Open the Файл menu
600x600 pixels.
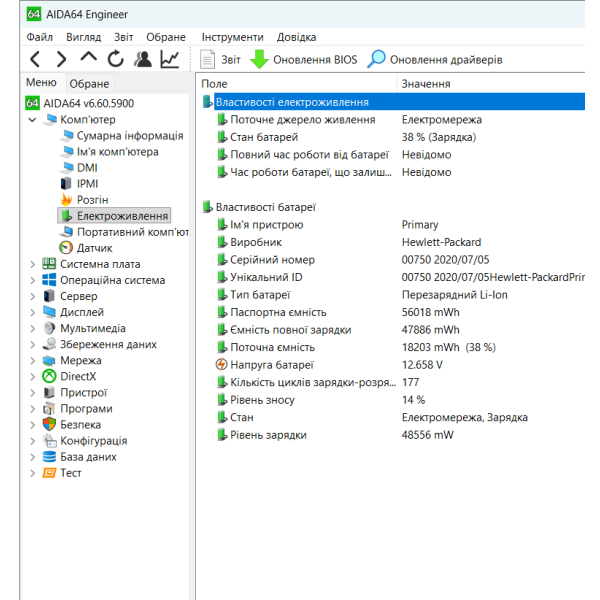(39, 37)
